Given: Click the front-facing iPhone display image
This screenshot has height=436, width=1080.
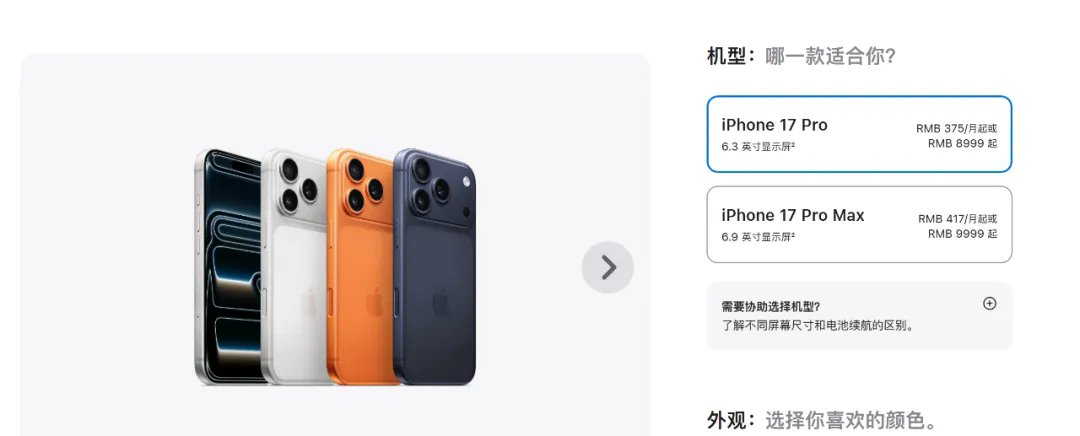Looking at the screenshot, I should pyautogui.click(x=229, y=267).
